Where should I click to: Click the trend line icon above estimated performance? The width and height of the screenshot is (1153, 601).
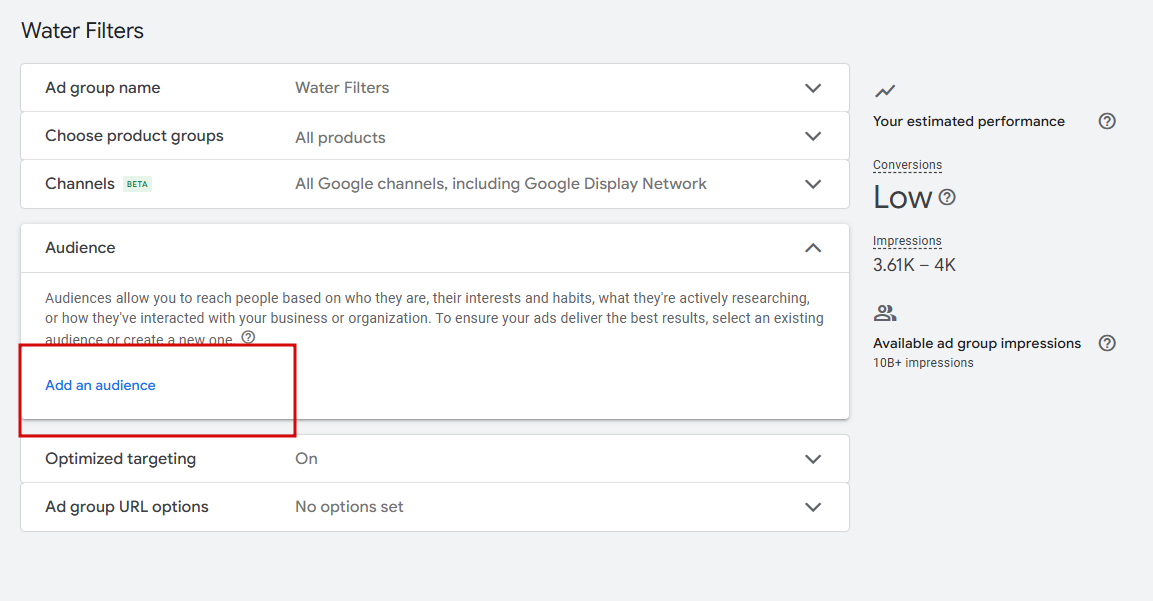(x=885, y=91)
